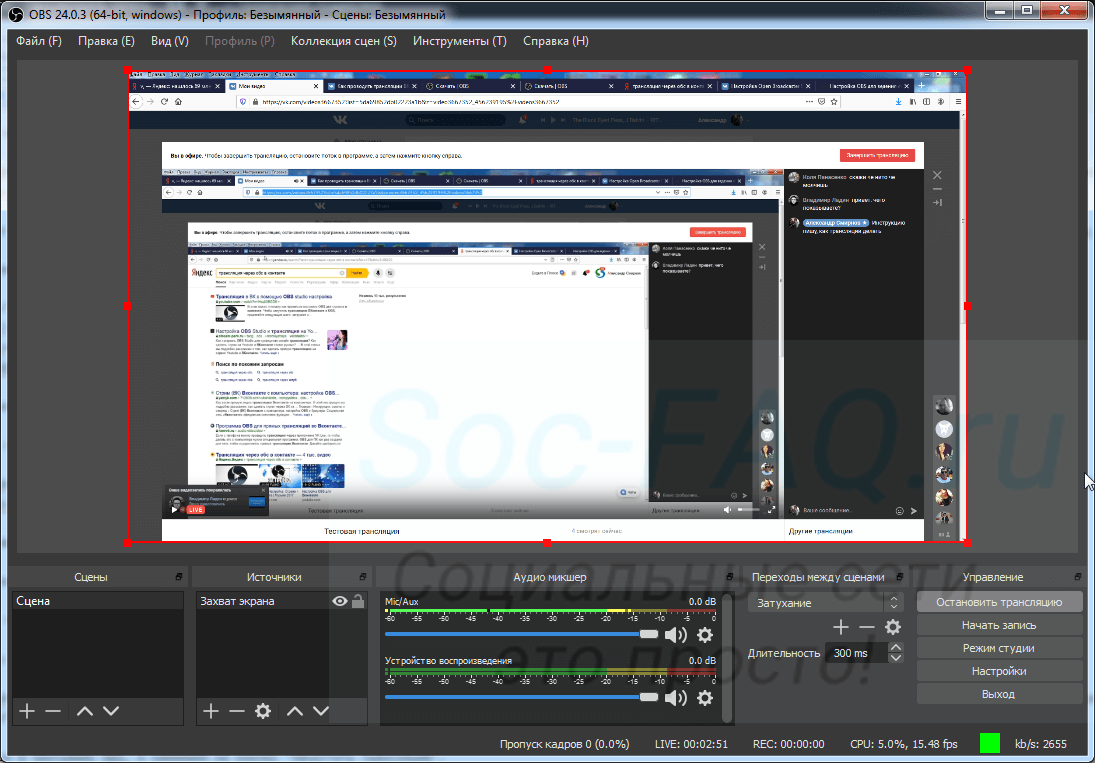Undock the Переходы между сценами panel
Image resolution: width=1095 pixels, height=763 pixels.
(899, 577)
